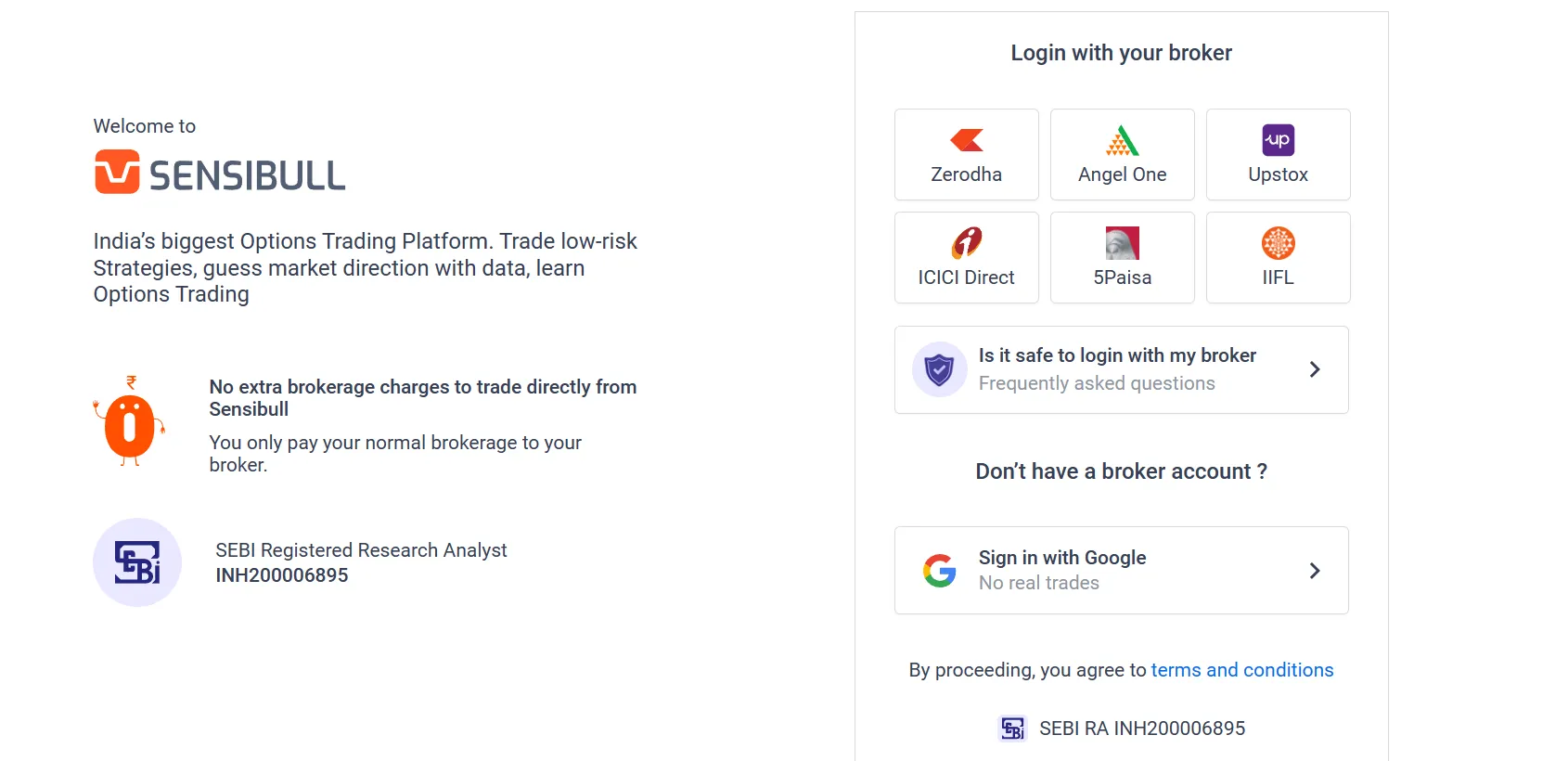Click the Google G logo
The height and width of the screenshot is (761, 1568).
pos(939,571)
